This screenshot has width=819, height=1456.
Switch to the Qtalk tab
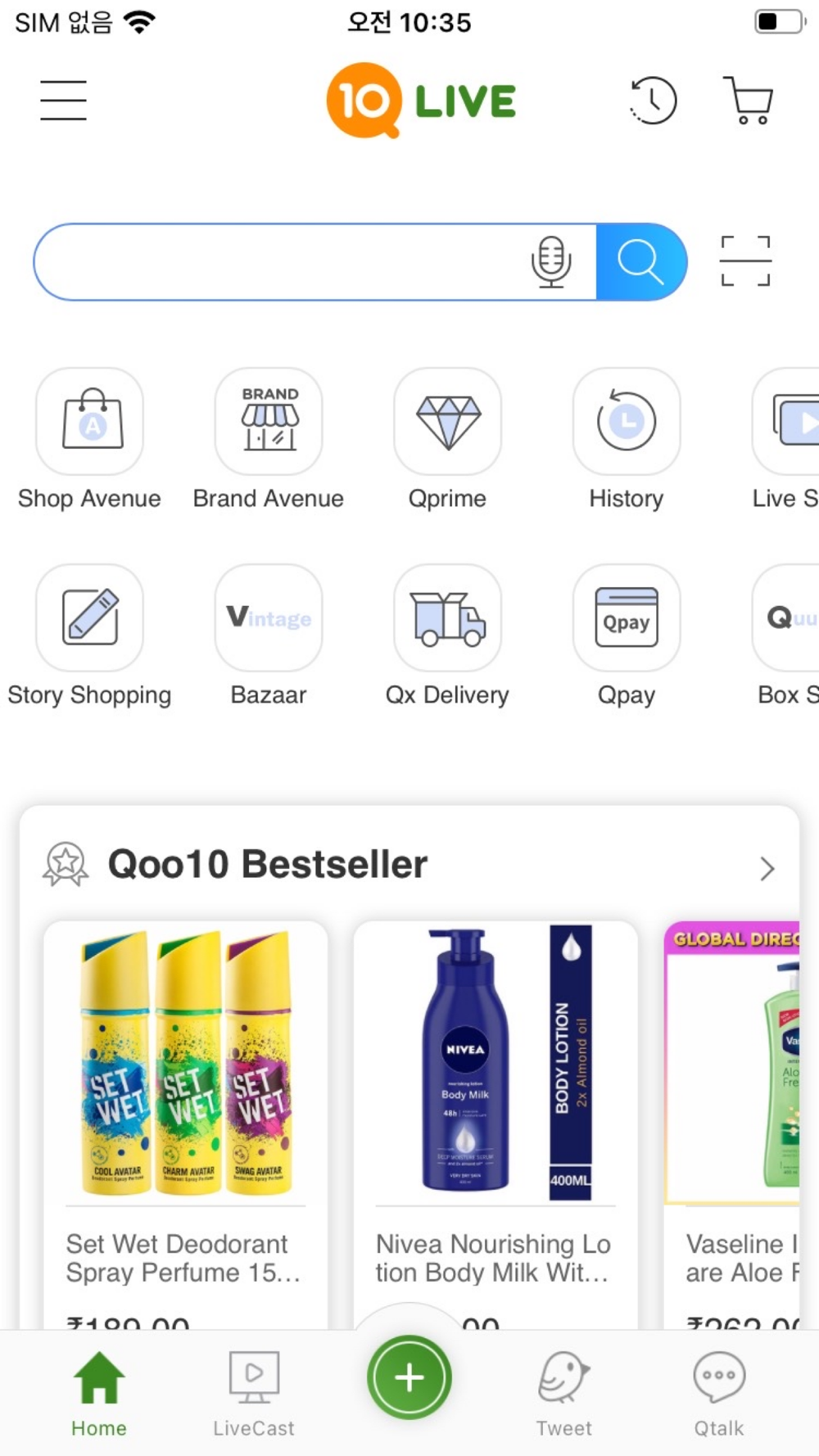point(719,1394)
